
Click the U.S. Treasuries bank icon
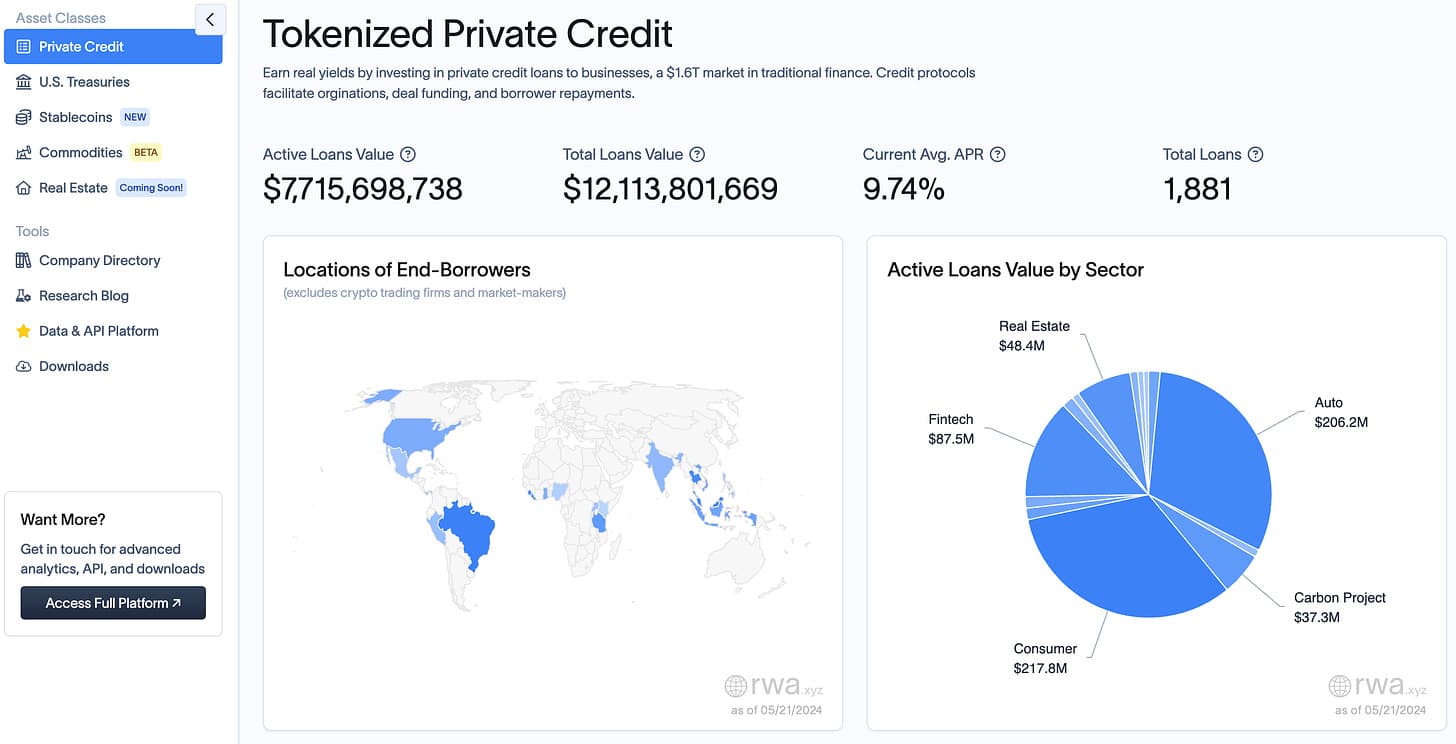(x=24, y=82)
